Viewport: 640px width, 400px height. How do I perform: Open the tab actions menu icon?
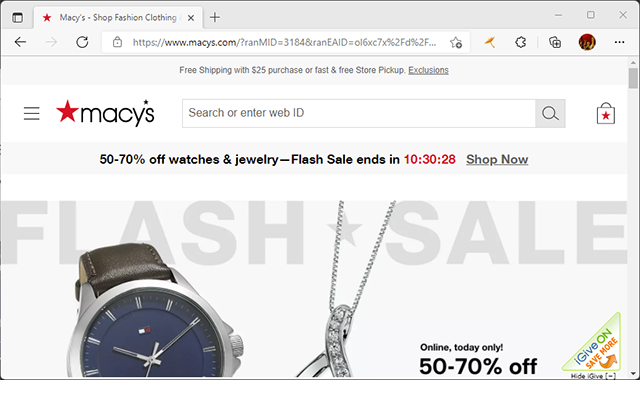[x=17, y=18]
